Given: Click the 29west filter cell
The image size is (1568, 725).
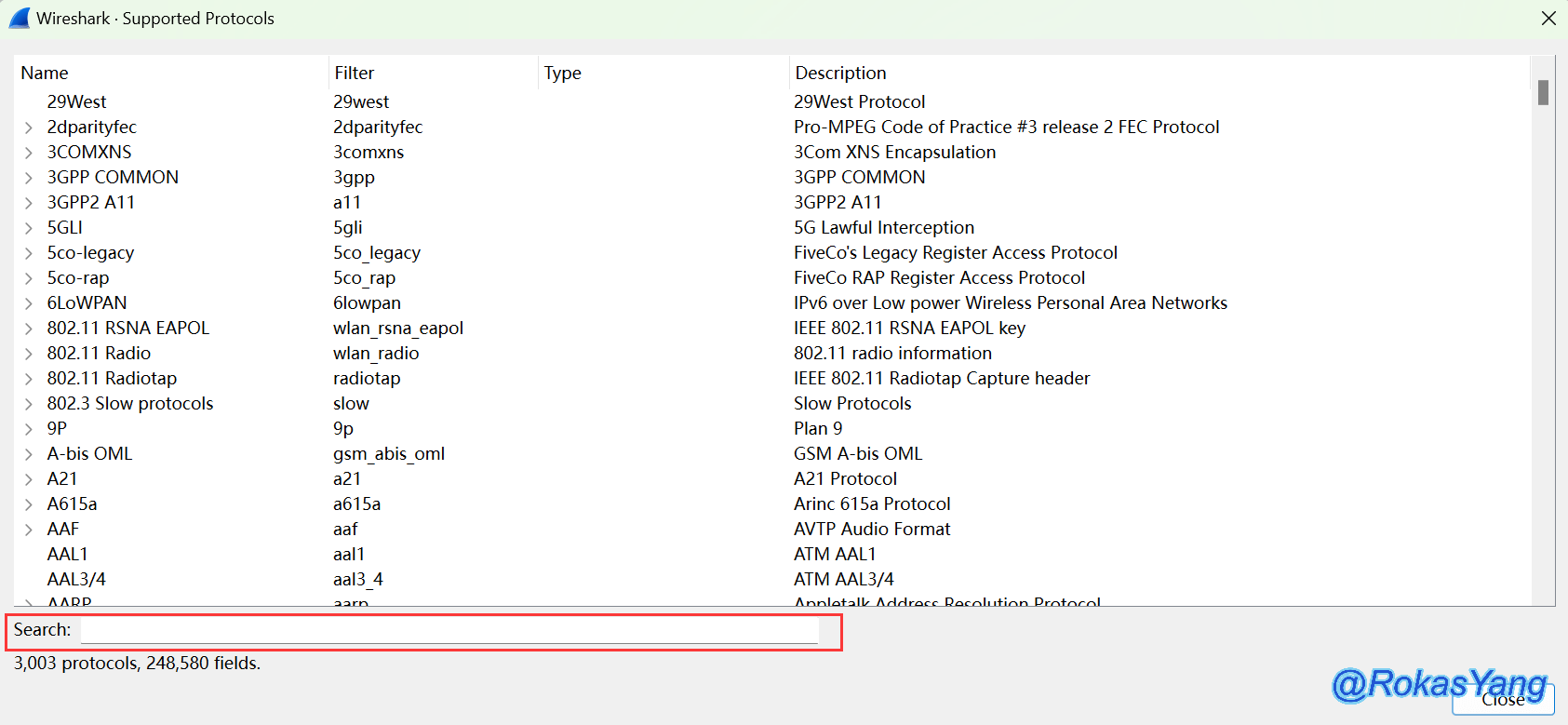Looking at the screenshot, I should pos(361,101).
